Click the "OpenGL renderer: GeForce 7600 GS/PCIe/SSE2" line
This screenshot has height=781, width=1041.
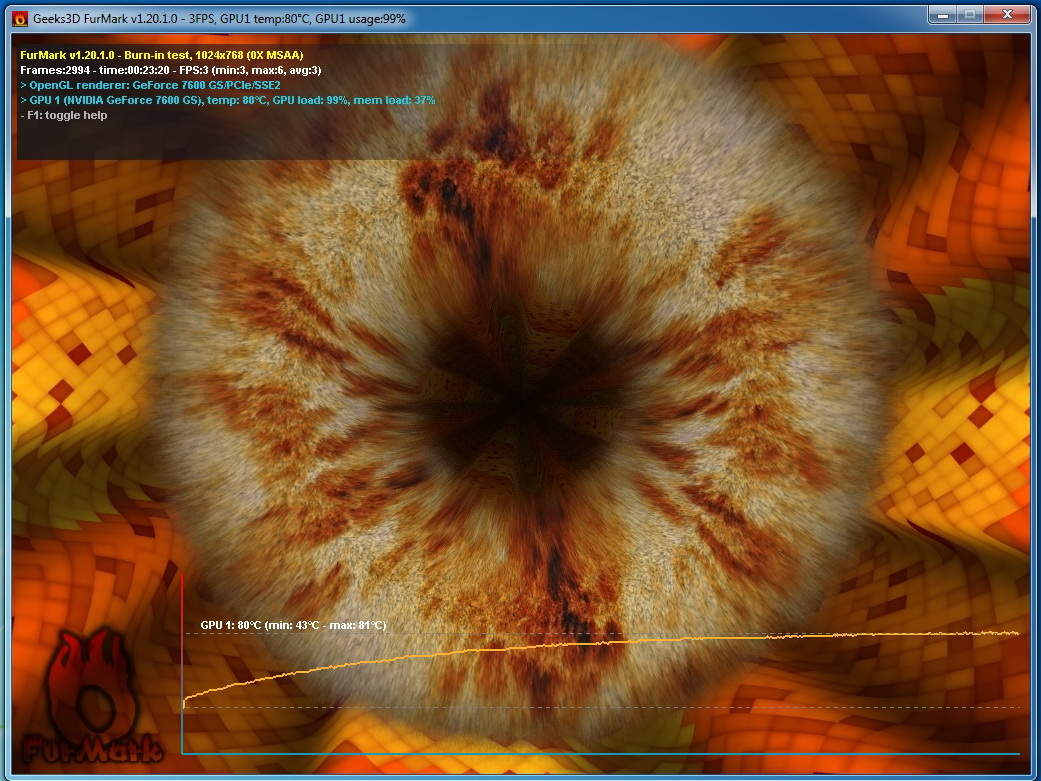click(x=150, y=85)
